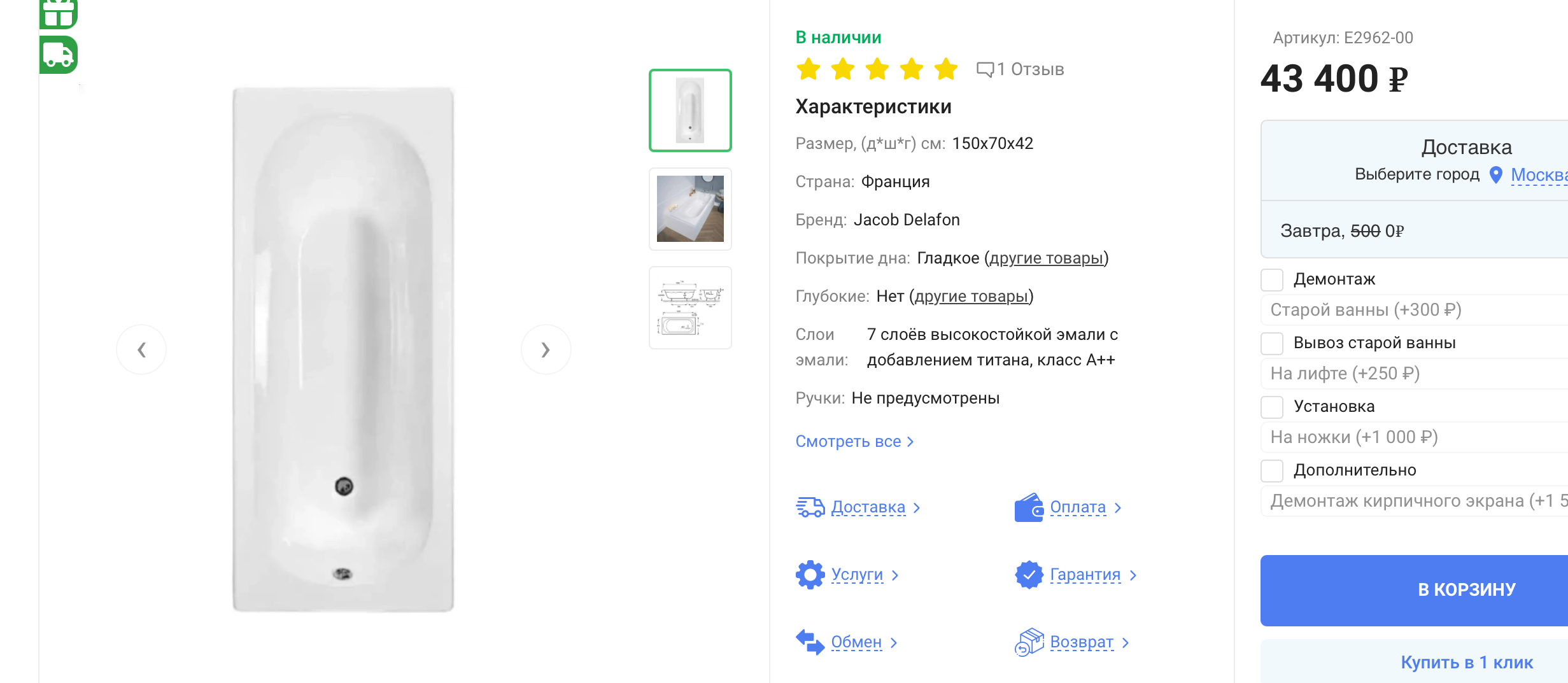Click the delivery truck icon beside Доставка

(810, 507)
